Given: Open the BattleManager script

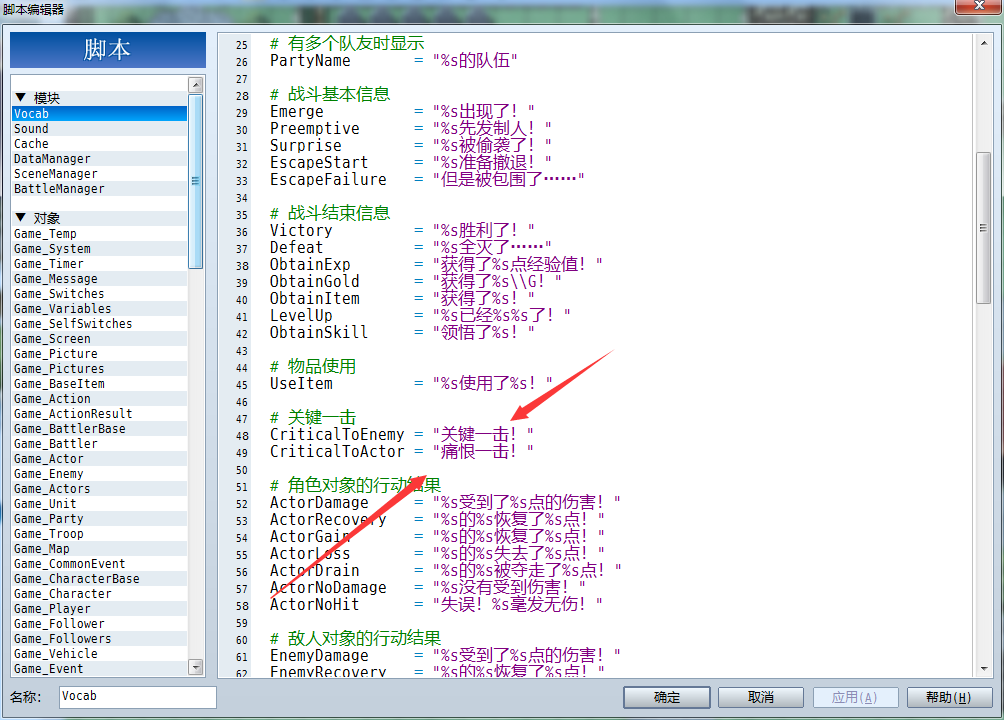Looking at the screenshot, I should pyautogui.click(x=100, y=189).
